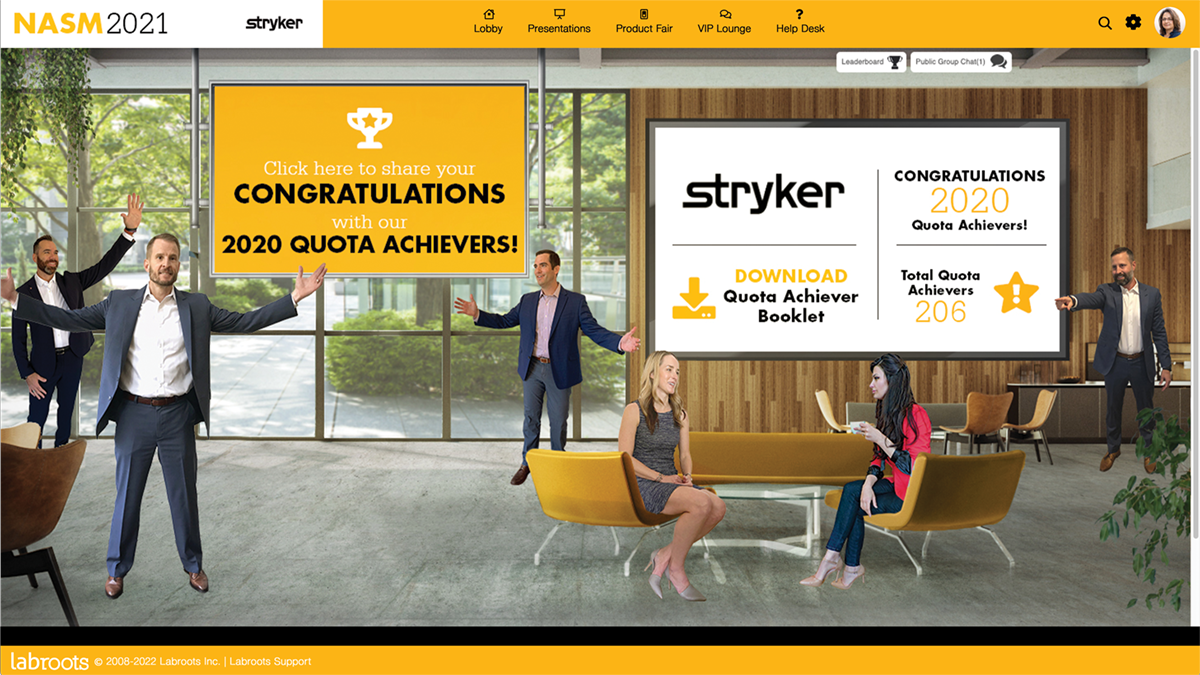Click the large Stryker logo on the screen
Screen dimensions: 1200x675
(763, 192)
